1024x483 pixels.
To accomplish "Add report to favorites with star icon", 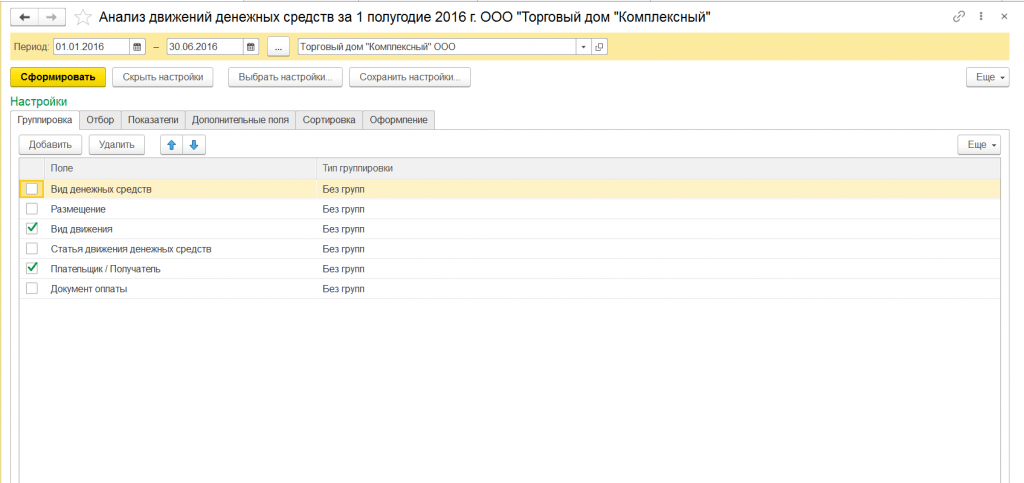I will tap(83, 17).
